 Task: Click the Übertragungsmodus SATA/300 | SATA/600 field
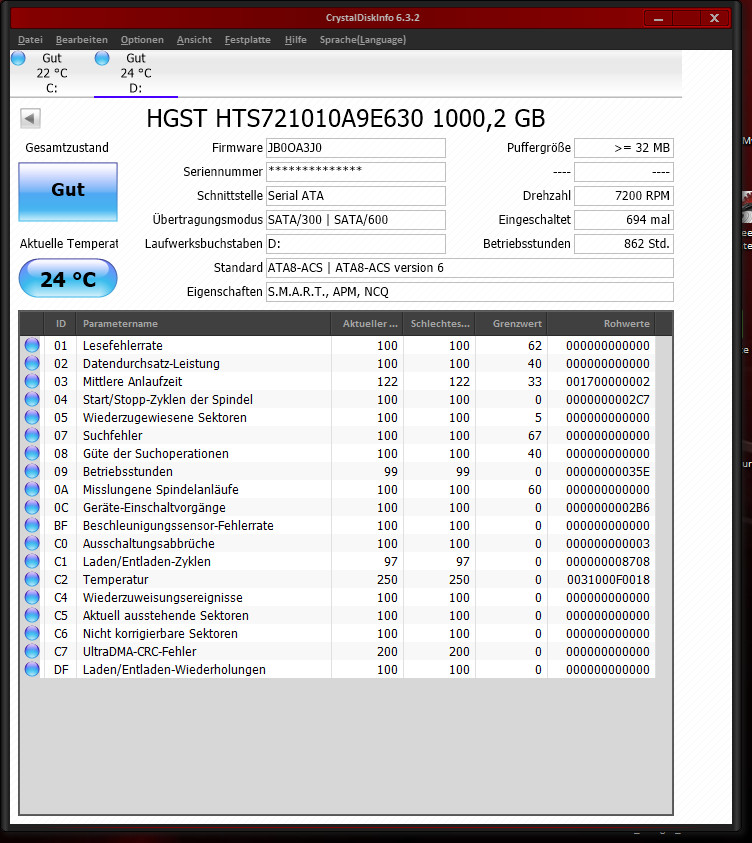pyautogui.click(x=356, y=220)
